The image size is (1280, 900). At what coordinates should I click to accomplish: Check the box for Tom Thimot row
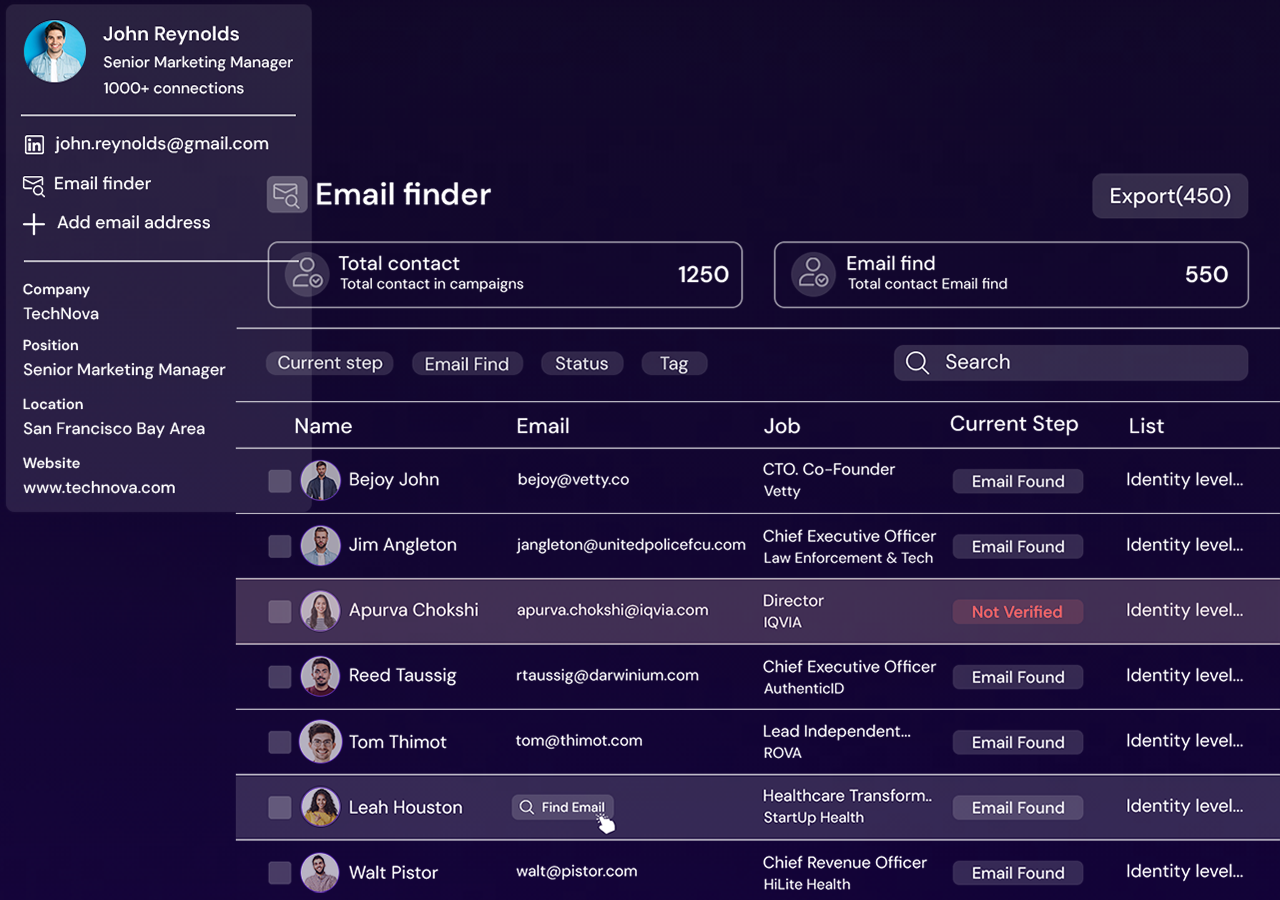point(280,742)
